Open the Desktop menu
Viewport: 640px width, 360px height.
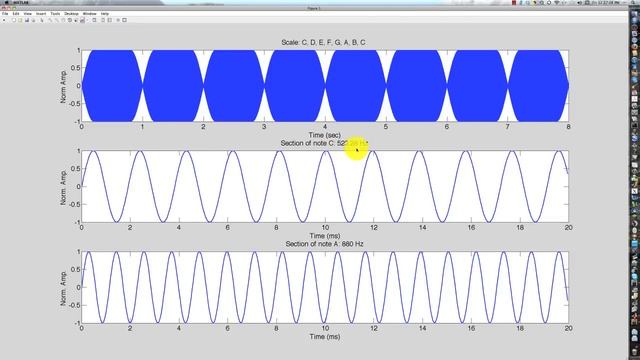point(71,13)
